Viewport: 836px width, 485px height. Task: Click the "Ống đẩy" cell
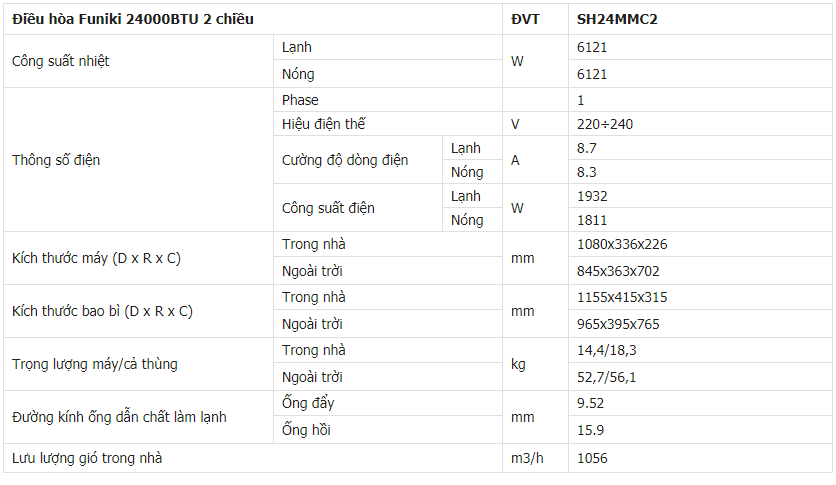coord(308,403)
